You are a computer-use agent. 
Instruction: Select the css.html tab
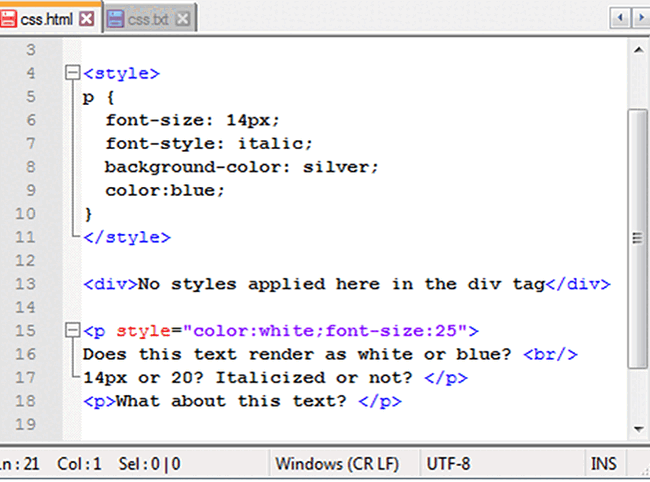tap(47, 18)
